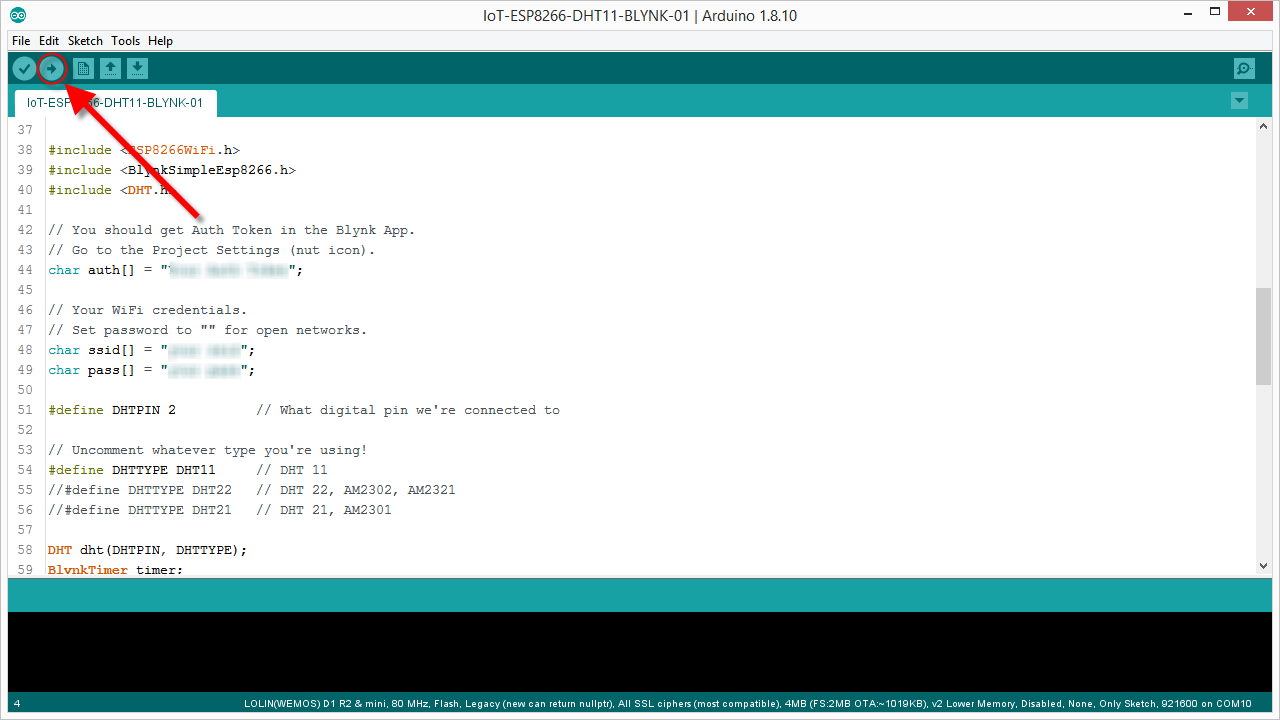This screenshot has width=1280, height=720.
Task: Open the Sketch menu
Action: click(85, 41)
